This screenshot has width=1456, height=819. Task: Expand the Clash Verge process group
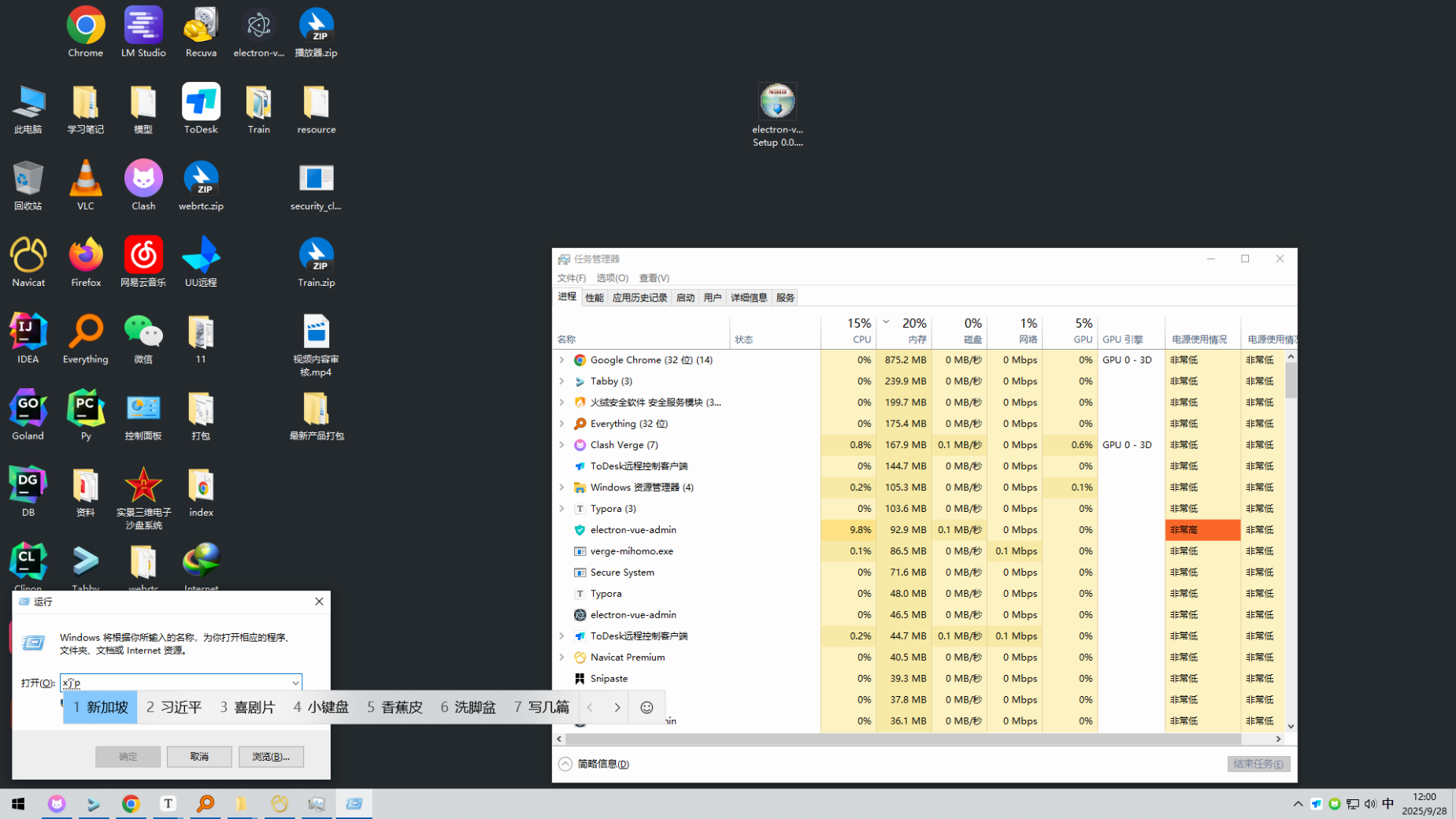[x=562, y=445]
